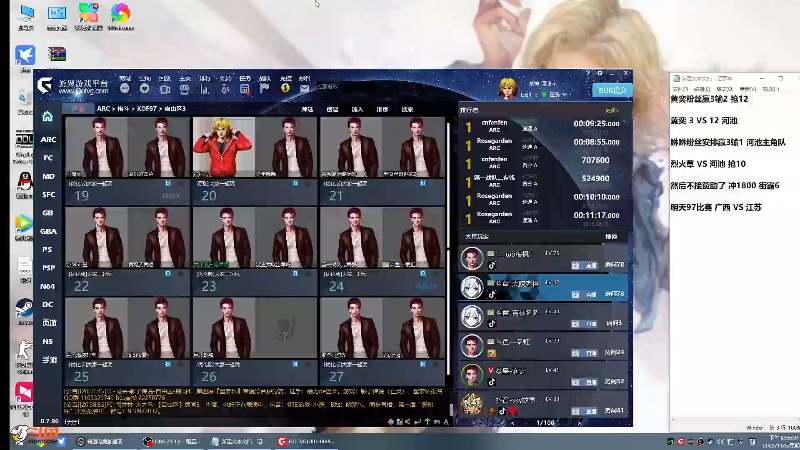This screenshot has width=800, height=450.
Task: Open the online status dropdown near Lv.1
Action: pos(555,94)
